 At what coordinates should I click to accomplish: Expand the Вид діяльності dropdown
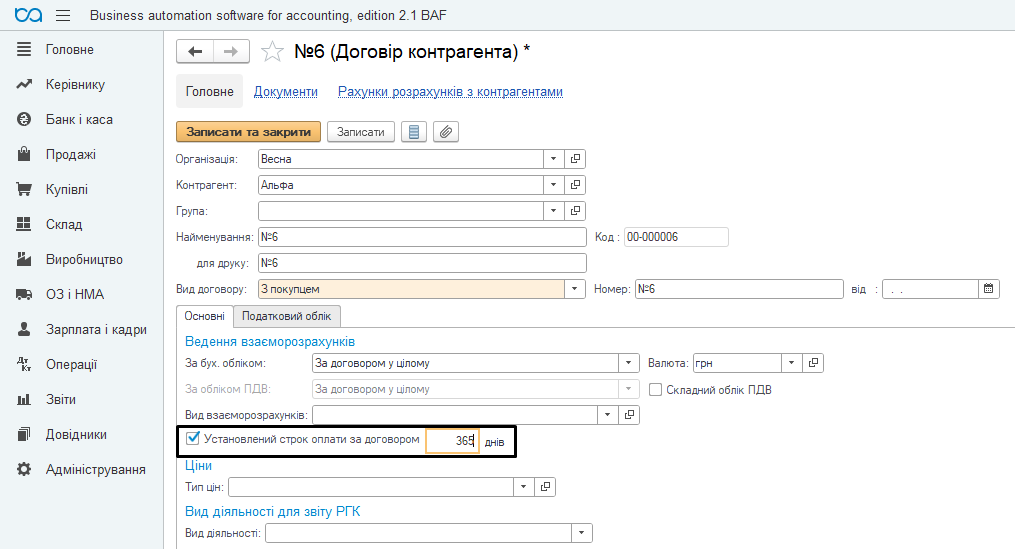coord(582,533)
